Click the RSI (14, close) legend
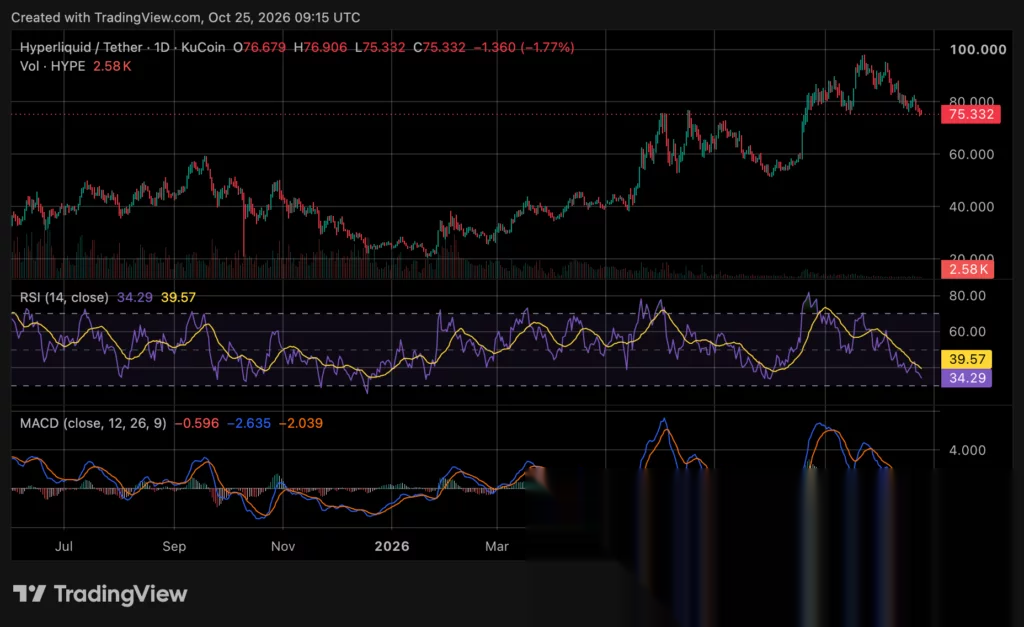 click(x=64, y=297)
